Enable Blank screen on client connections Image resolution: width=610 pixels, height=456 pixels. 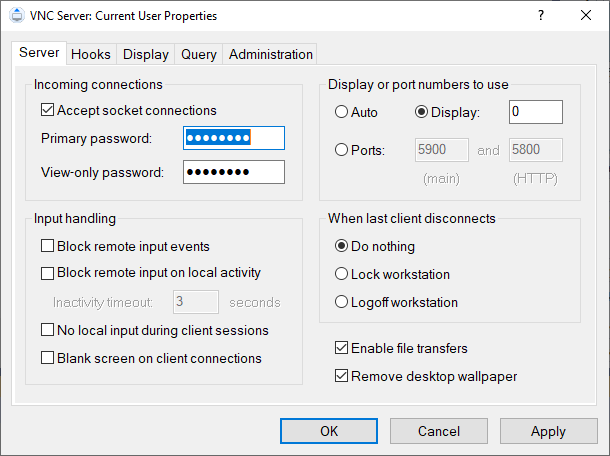(x=48, y=358)
